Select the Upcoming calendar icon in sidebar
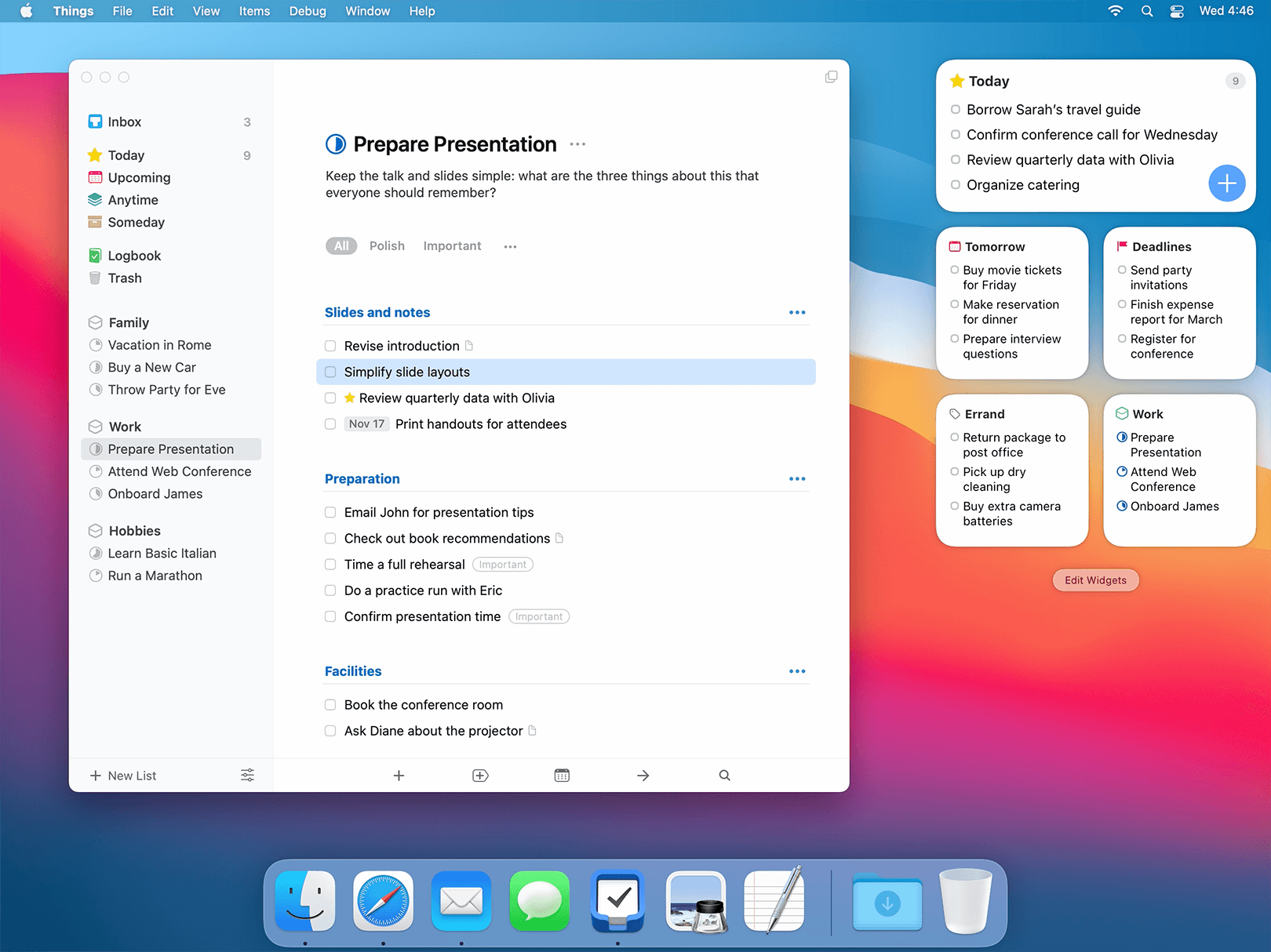The image size is (1271, 952). [x=95, y=177]
